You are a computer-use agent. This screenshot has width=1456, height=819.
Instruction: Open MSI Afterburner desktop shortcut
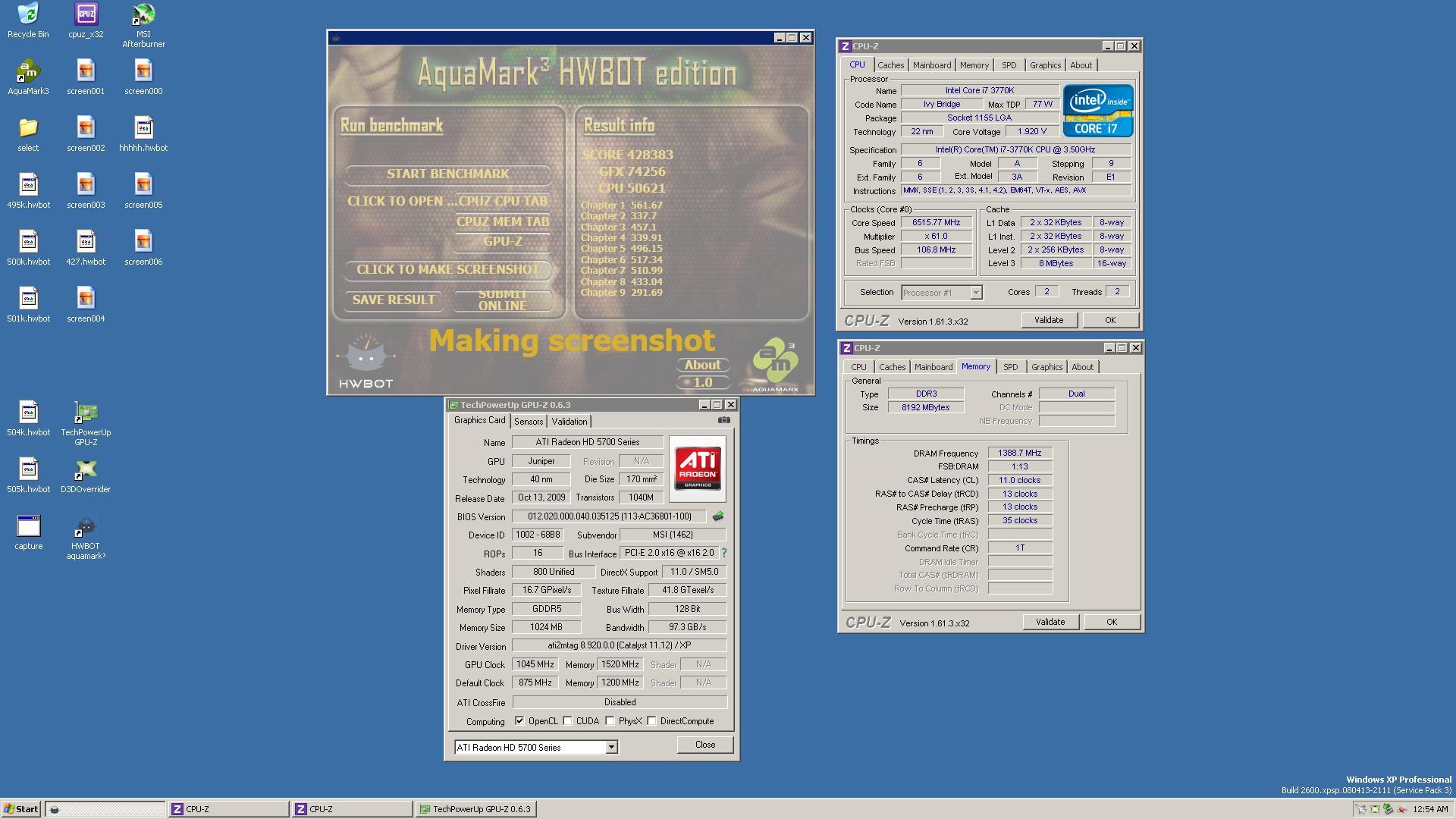[x=143, y=25]
